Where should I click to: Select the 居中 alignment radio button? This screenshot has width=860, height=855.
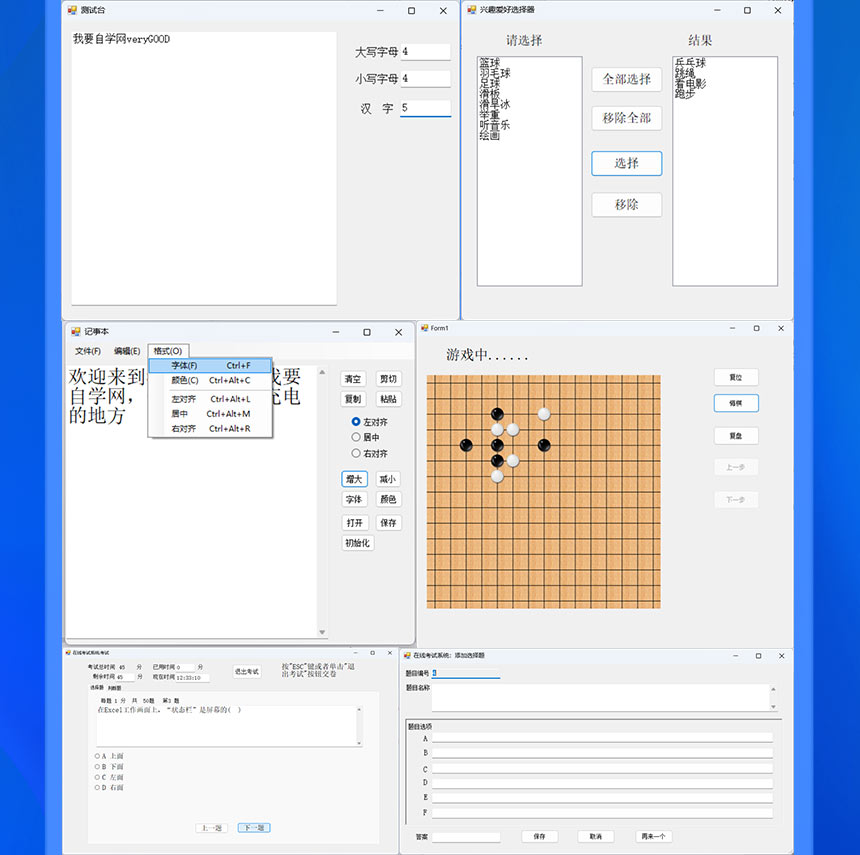(x=356, y=437)
